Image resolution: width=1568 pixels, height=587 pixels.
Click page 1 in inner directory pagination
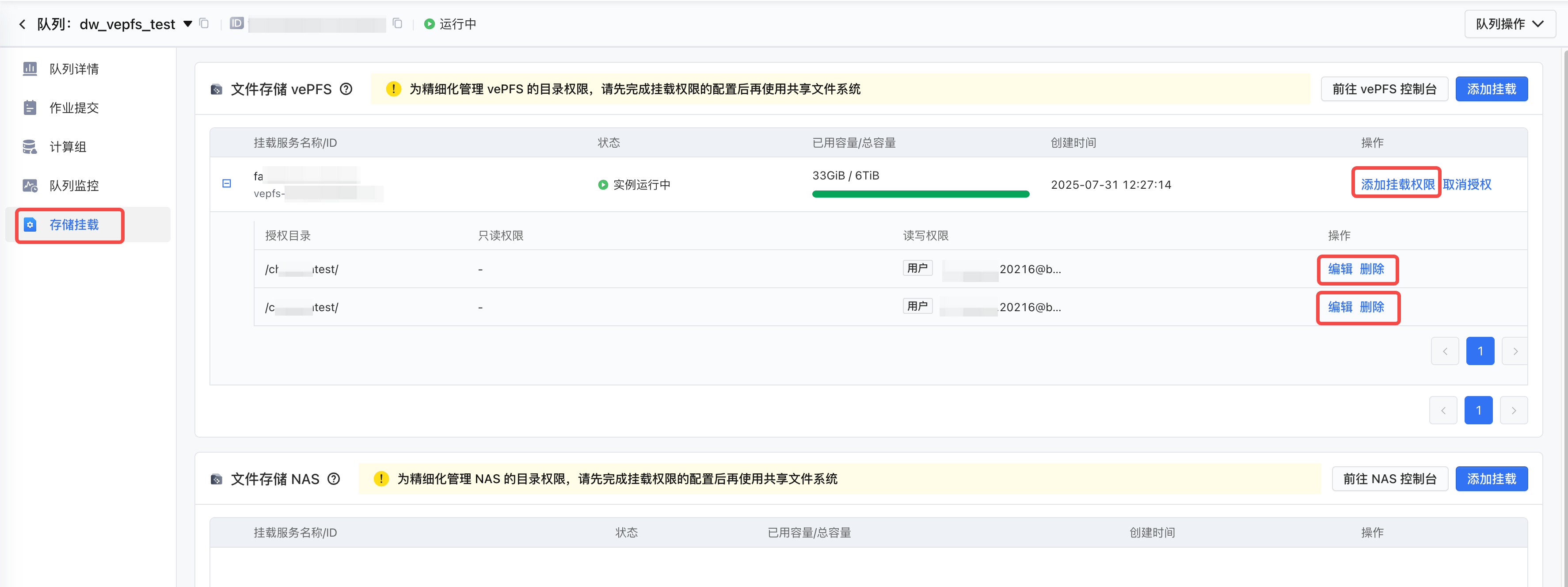1480,351
